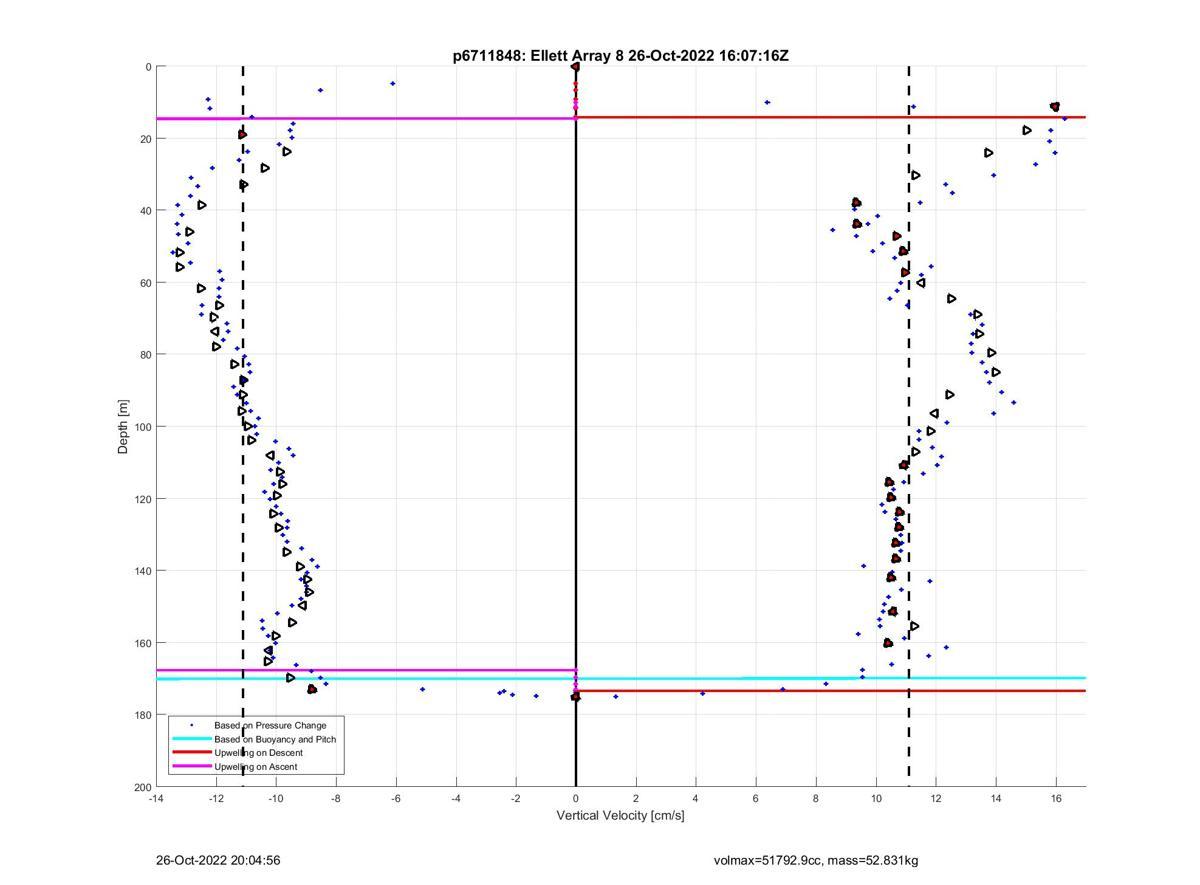Click the red-filled marker near 16 cm/s
Image resolution: width=1200 pixels, height=885 pixels.
tap(1055, 107)
